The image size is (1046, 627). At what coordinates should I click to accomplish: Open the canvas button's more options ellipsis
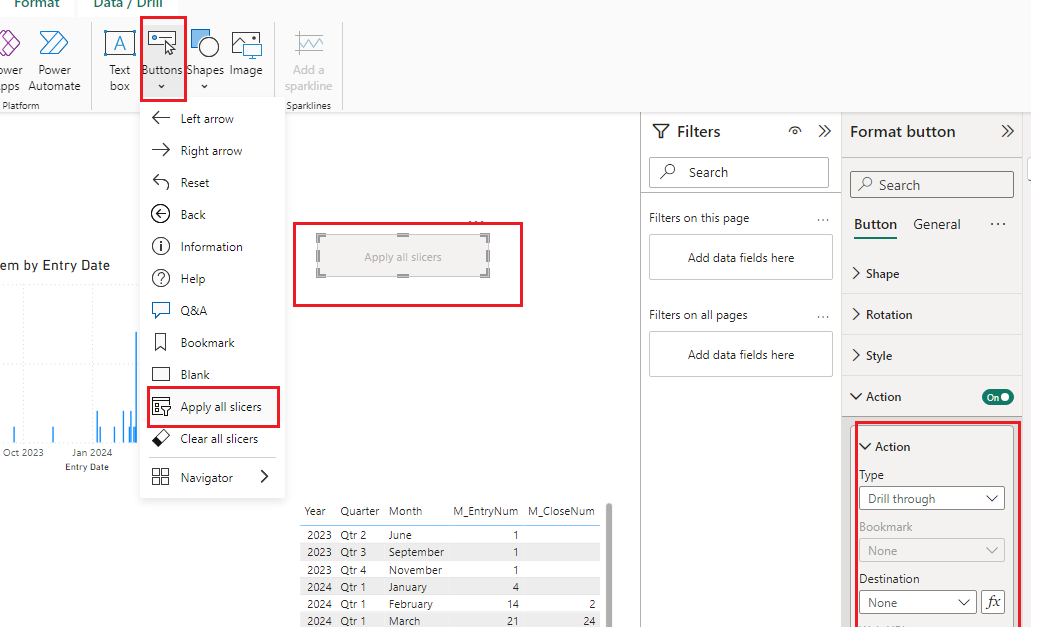(x=476, y=221)
